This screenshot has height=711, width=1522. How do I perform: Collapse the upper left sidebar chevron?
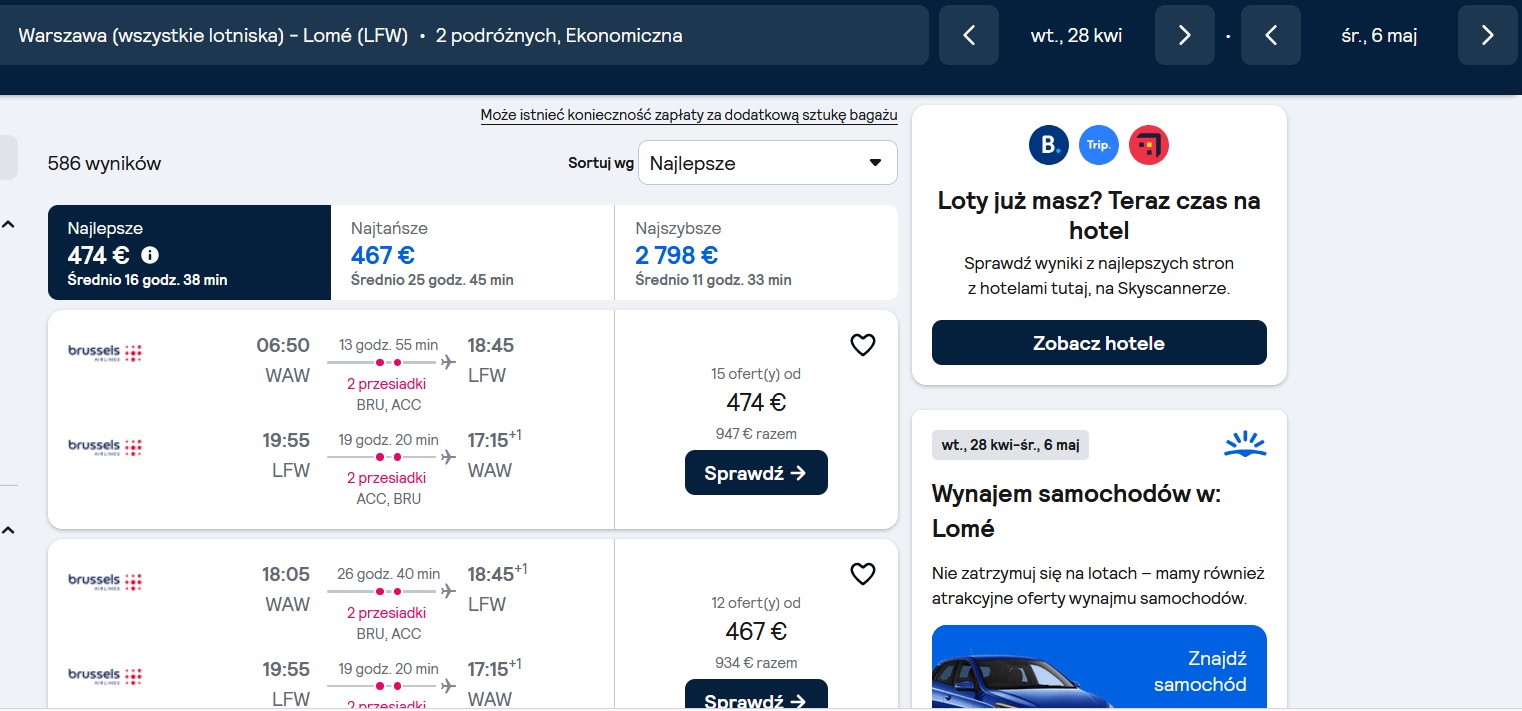8,224
